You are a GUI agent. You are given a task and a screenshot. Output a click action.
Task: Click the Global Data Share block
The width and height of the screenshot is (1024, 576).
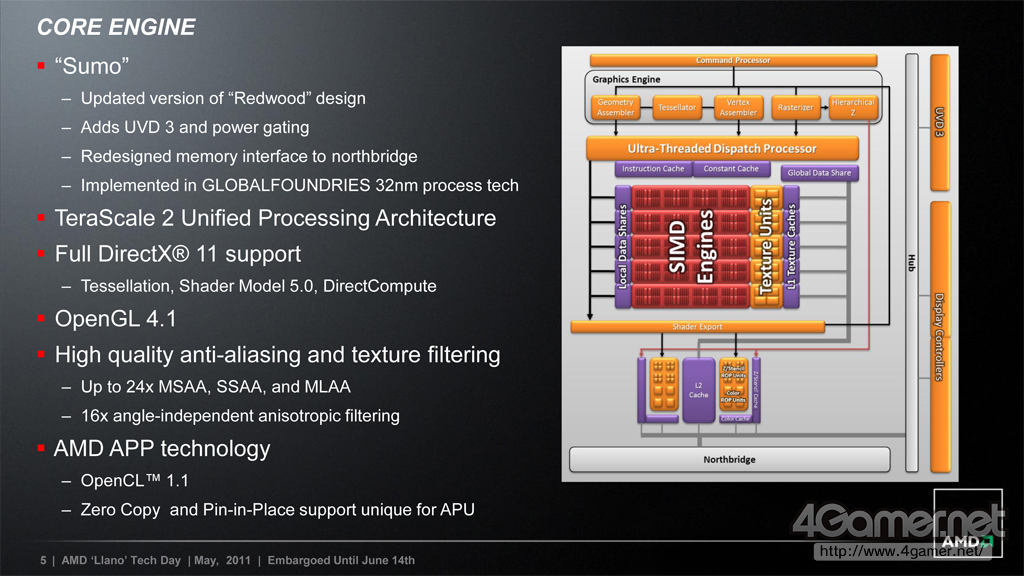819,172
